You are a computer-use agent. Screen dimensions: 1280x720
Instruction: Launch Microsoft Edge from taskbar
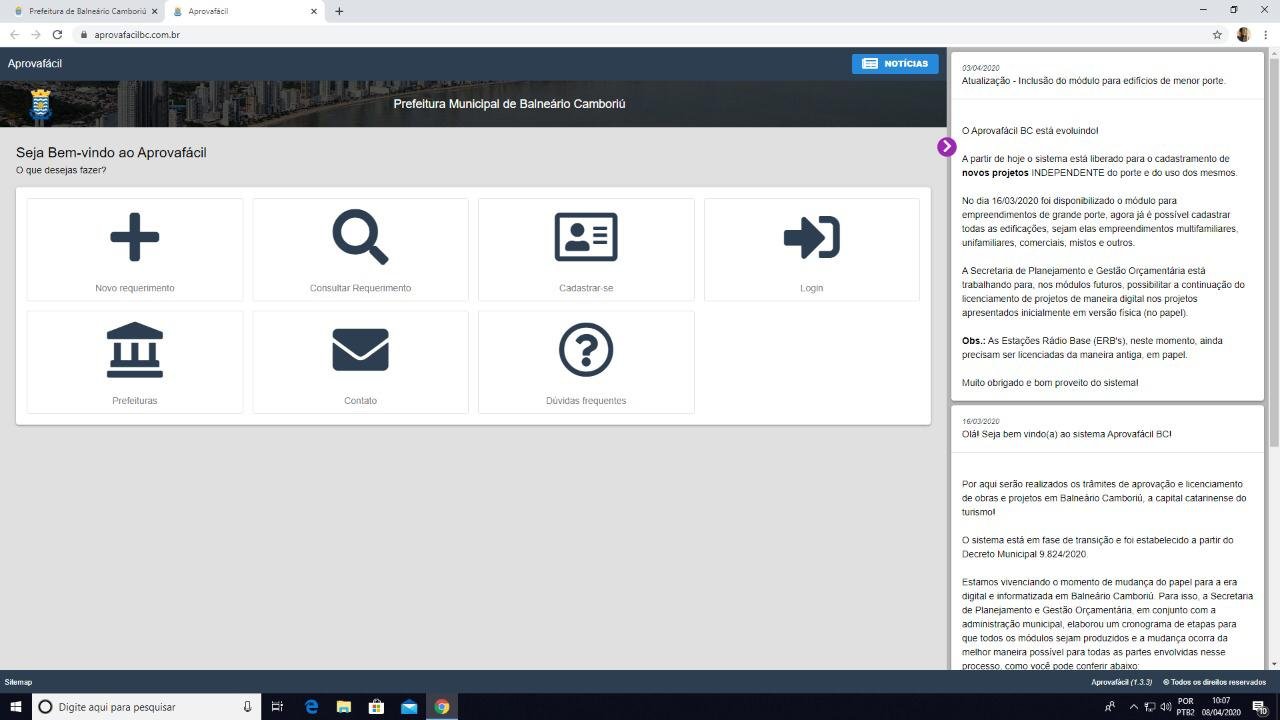point(311,707)
